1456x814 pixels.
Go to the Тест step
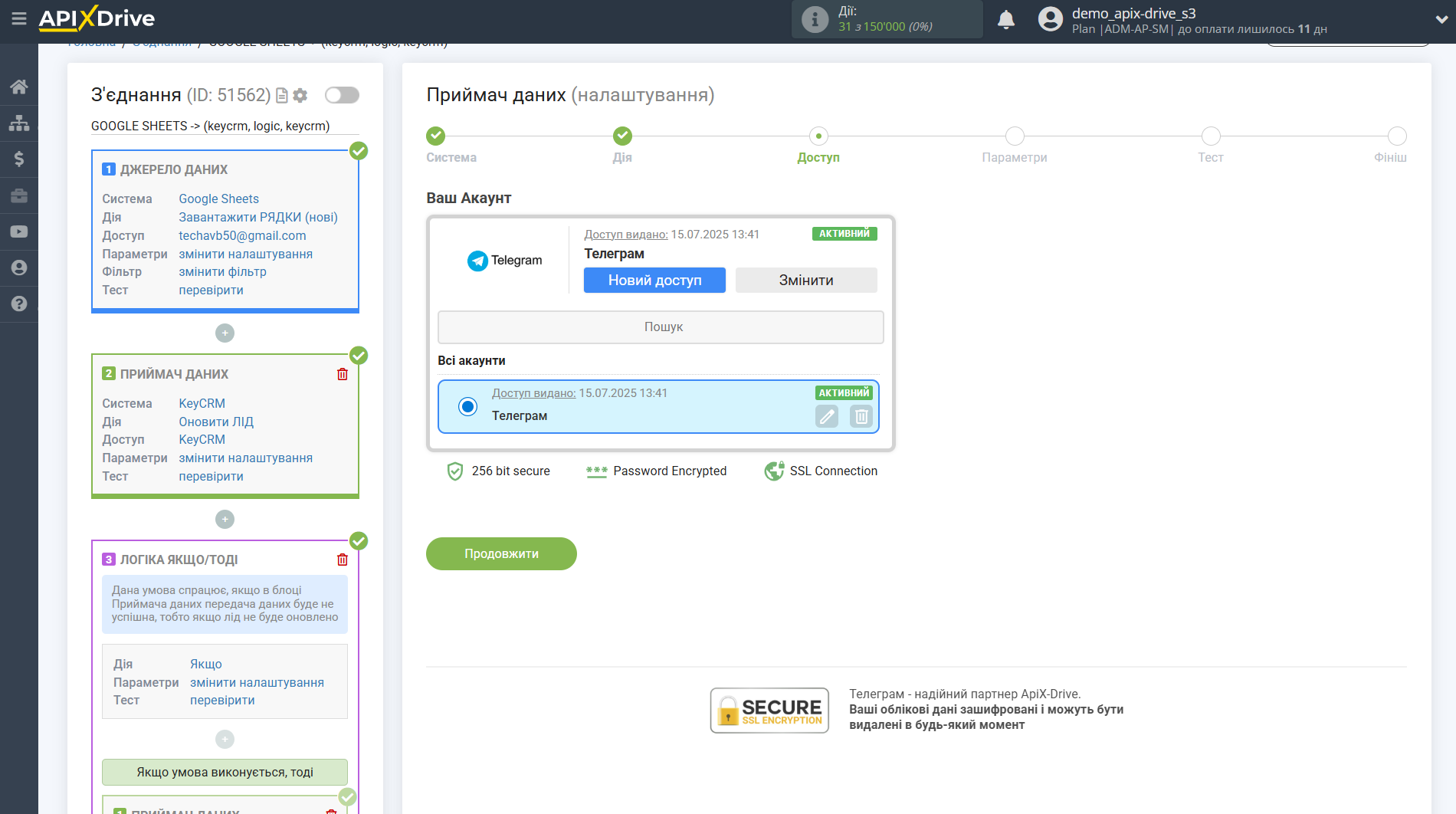coord(1211,136)
